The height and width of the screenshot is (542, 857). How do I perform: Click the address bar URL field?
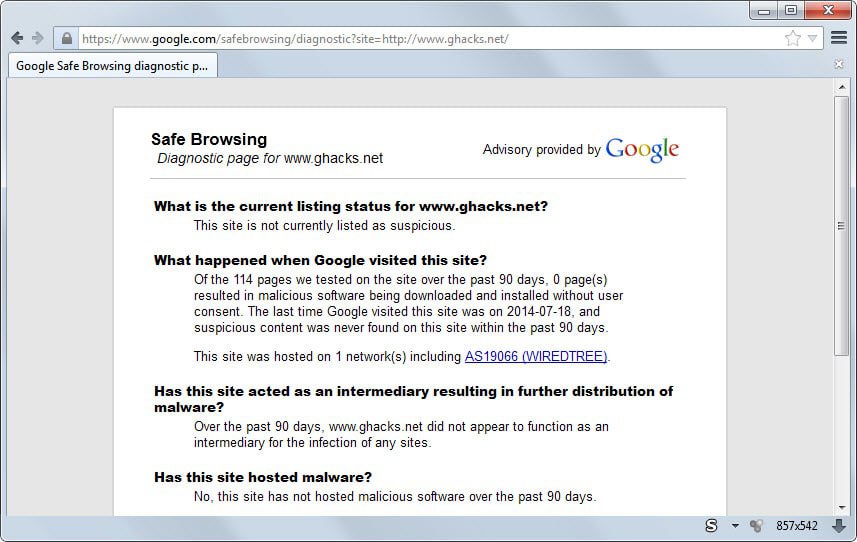coord(420,38)
